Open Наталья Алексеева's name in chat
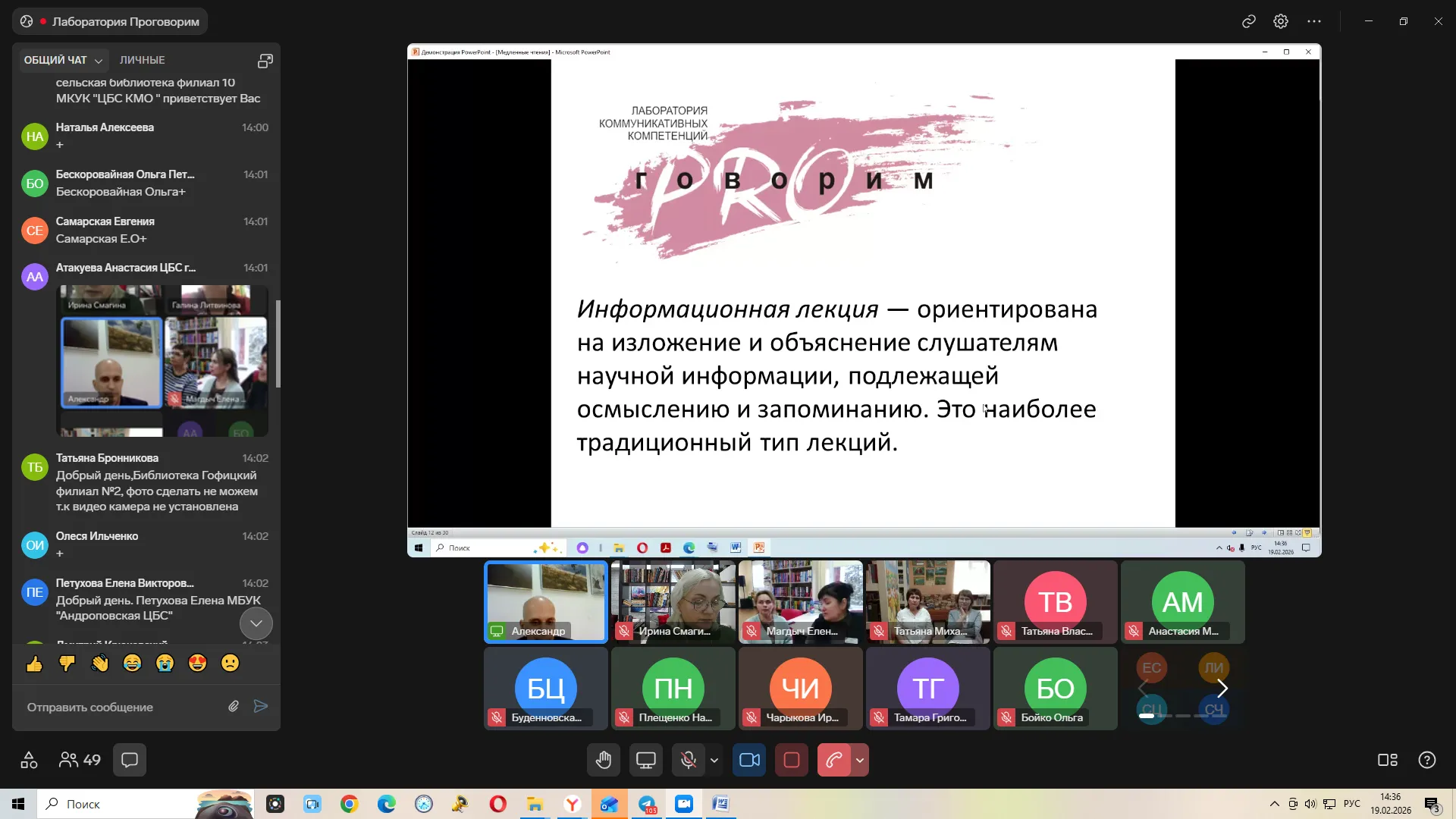 [x=105, y=127]
